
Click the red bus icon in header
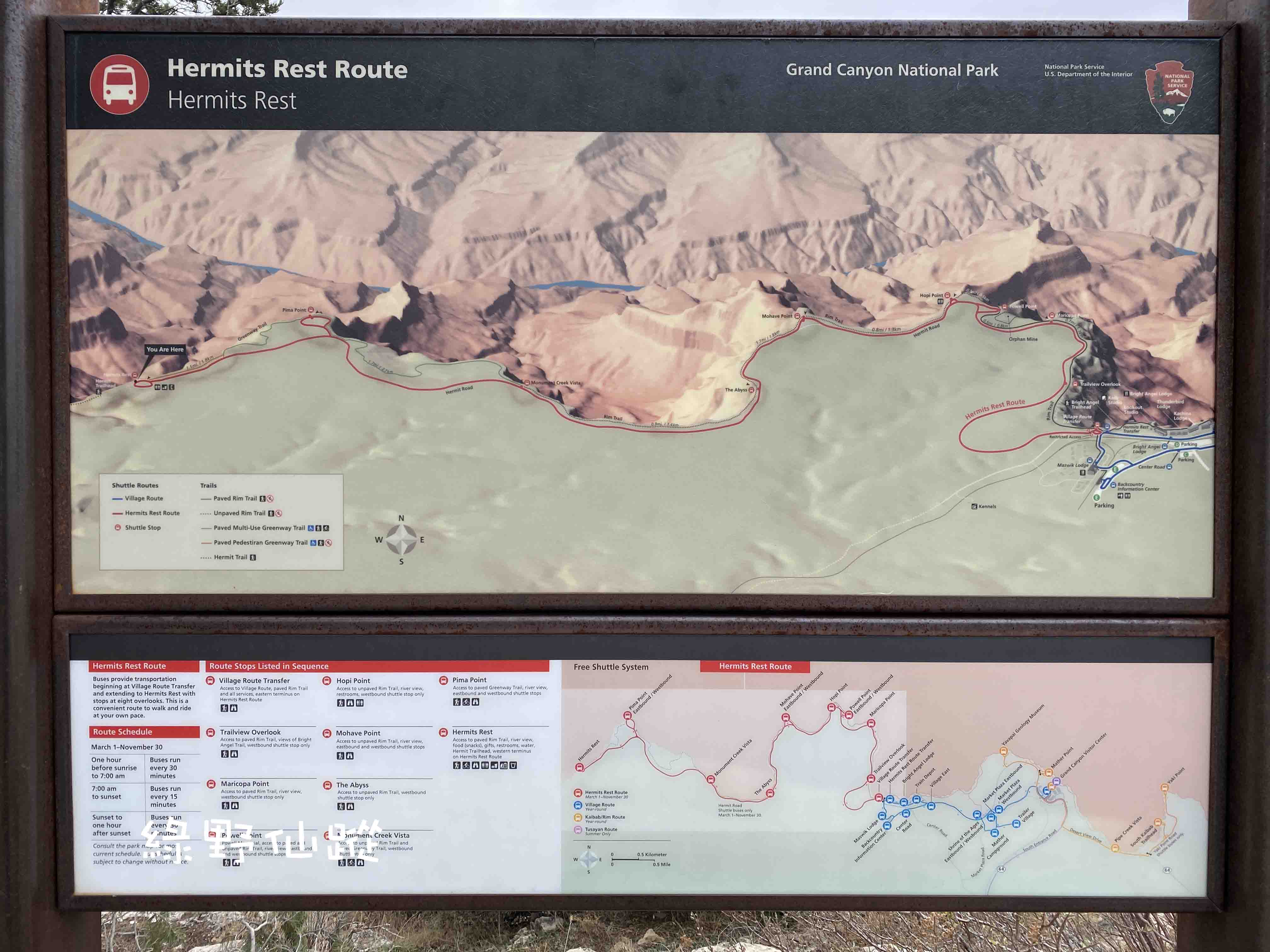point(119,84)
